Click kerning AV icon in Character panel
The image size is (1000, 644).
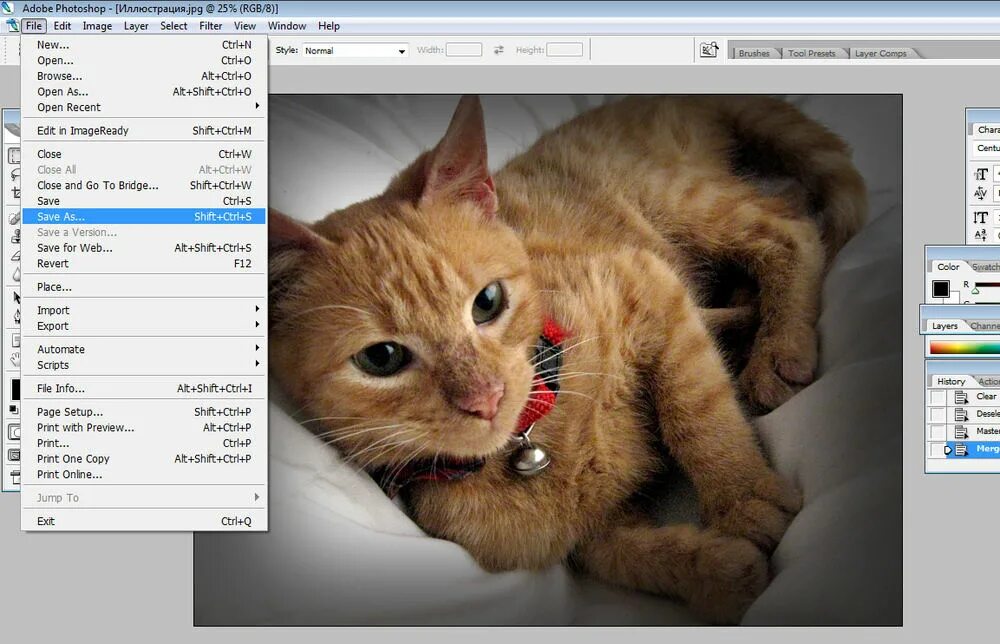point(980,193)
